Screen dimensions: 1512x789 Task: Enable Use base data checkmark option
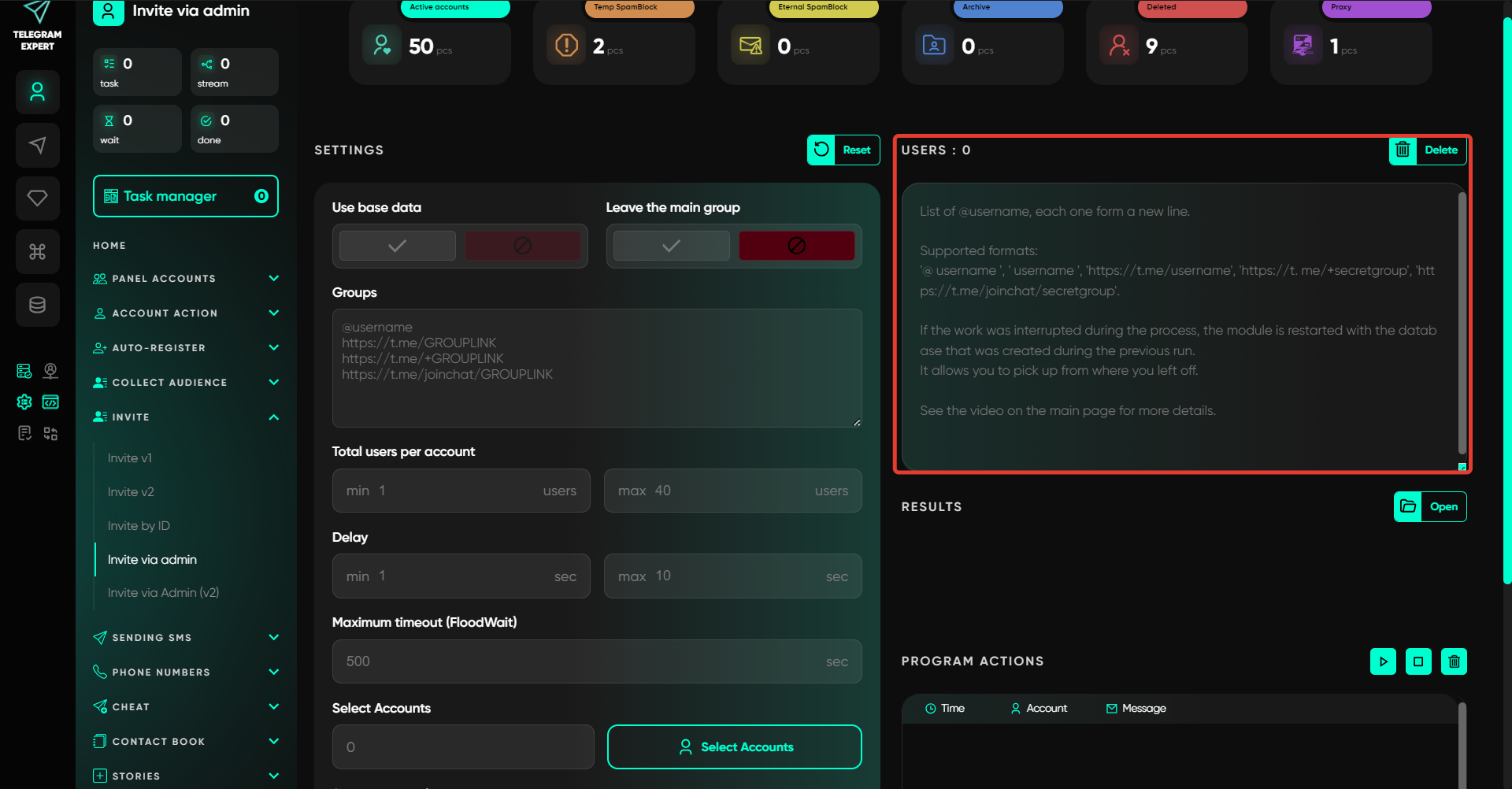click(x=398, y=246)
